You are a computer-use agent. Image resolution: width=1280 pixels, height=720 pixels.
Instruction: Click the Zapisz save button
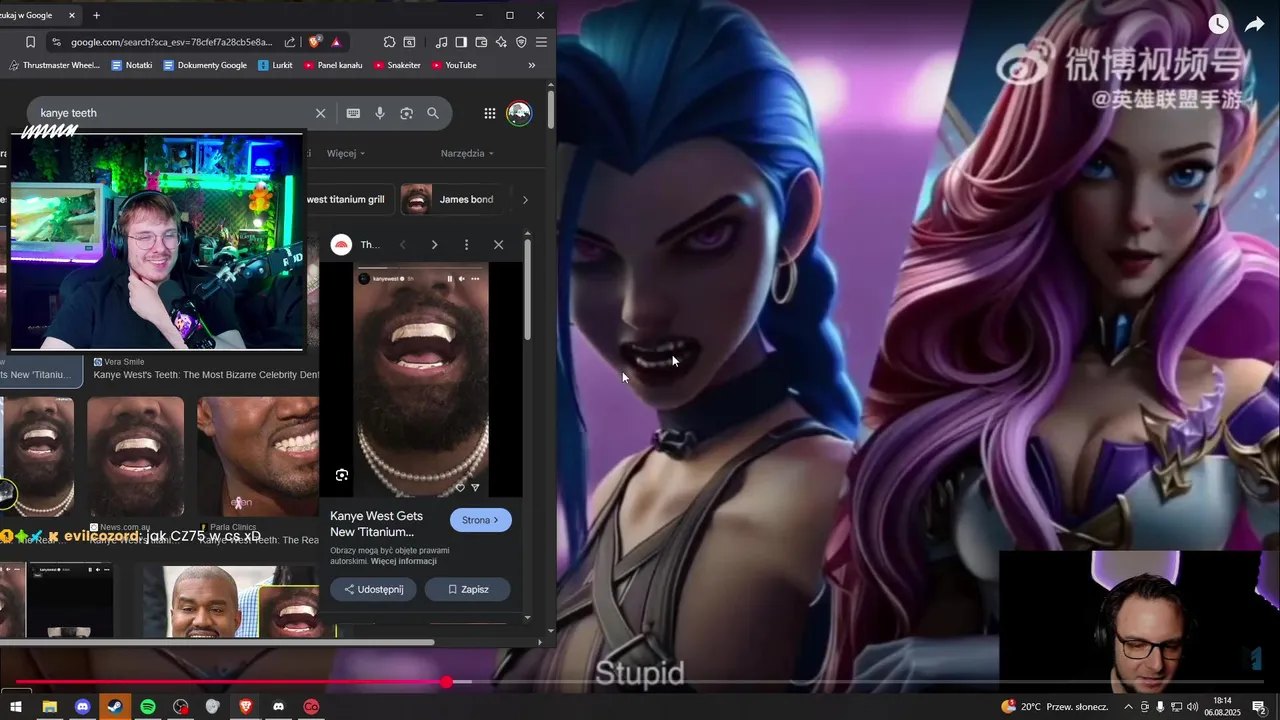point(467,589)
